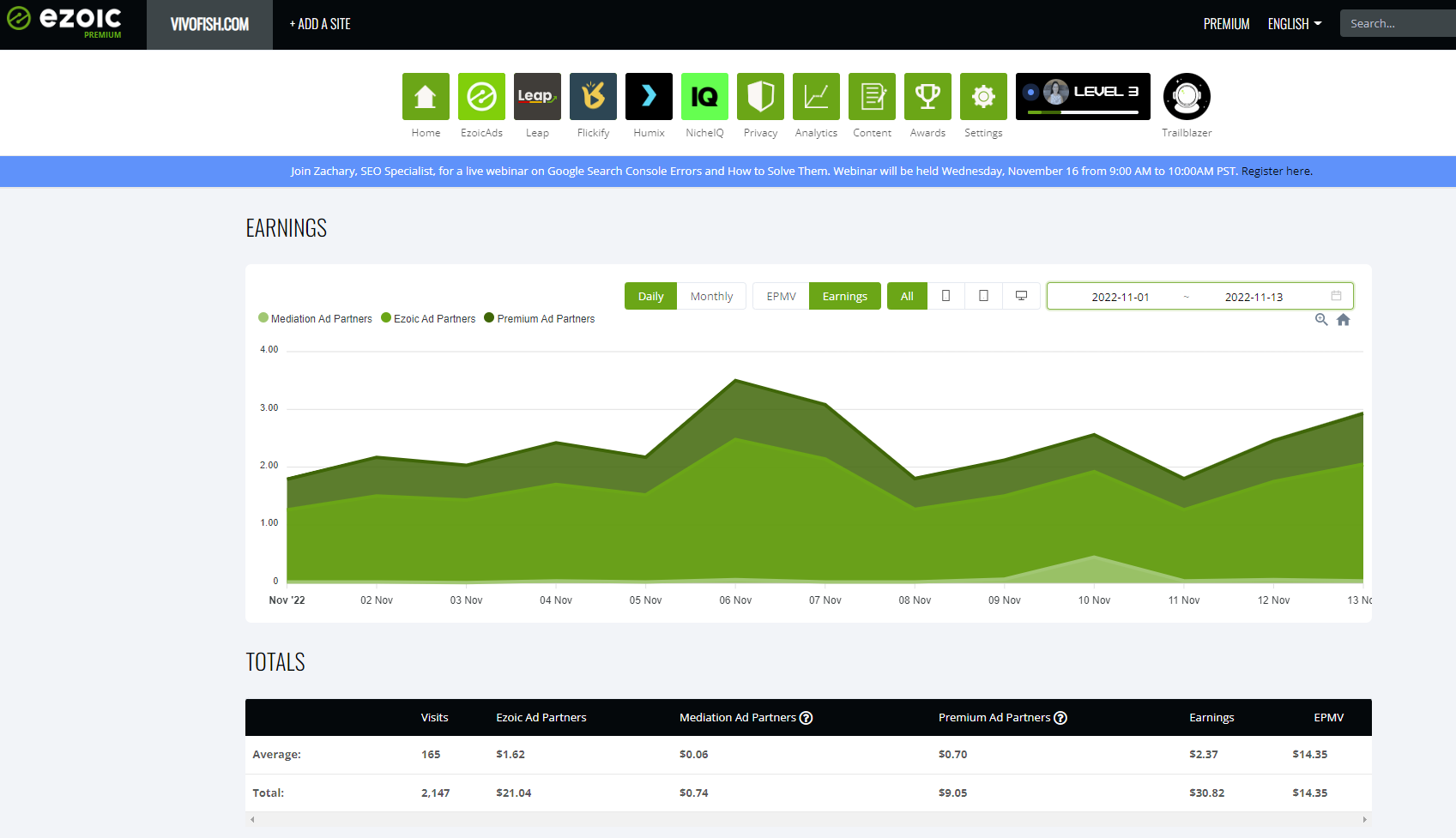This screenshot has height=838, width=1456.
Task: Click the Ezoic Premium logo
Action: coord(64,22)
